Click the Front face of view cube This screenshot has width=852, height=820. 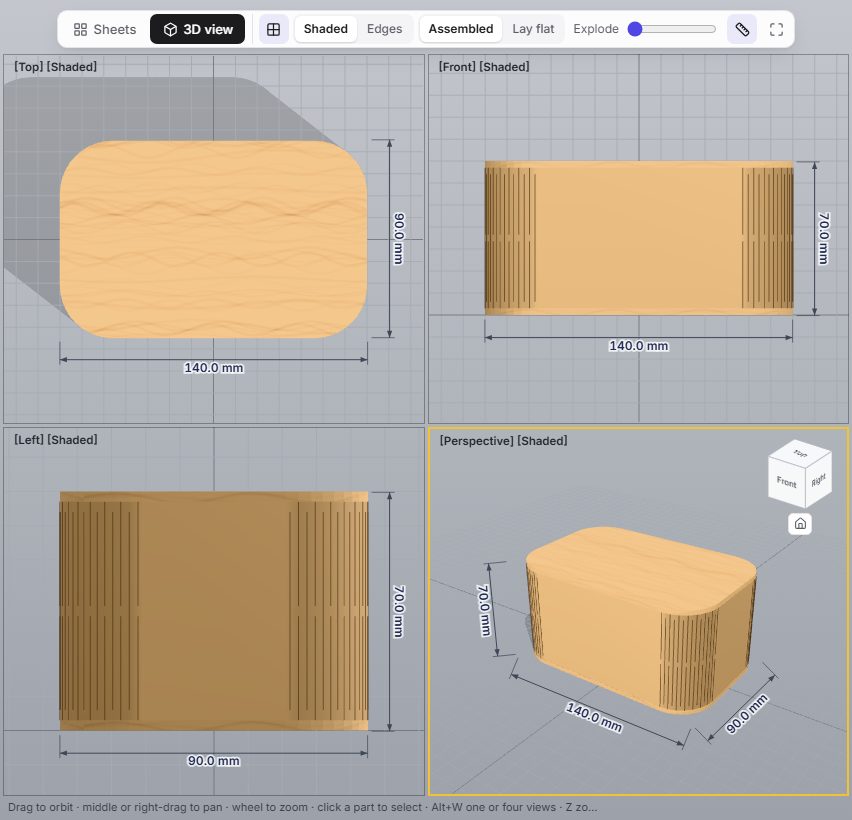click(786, 483)
